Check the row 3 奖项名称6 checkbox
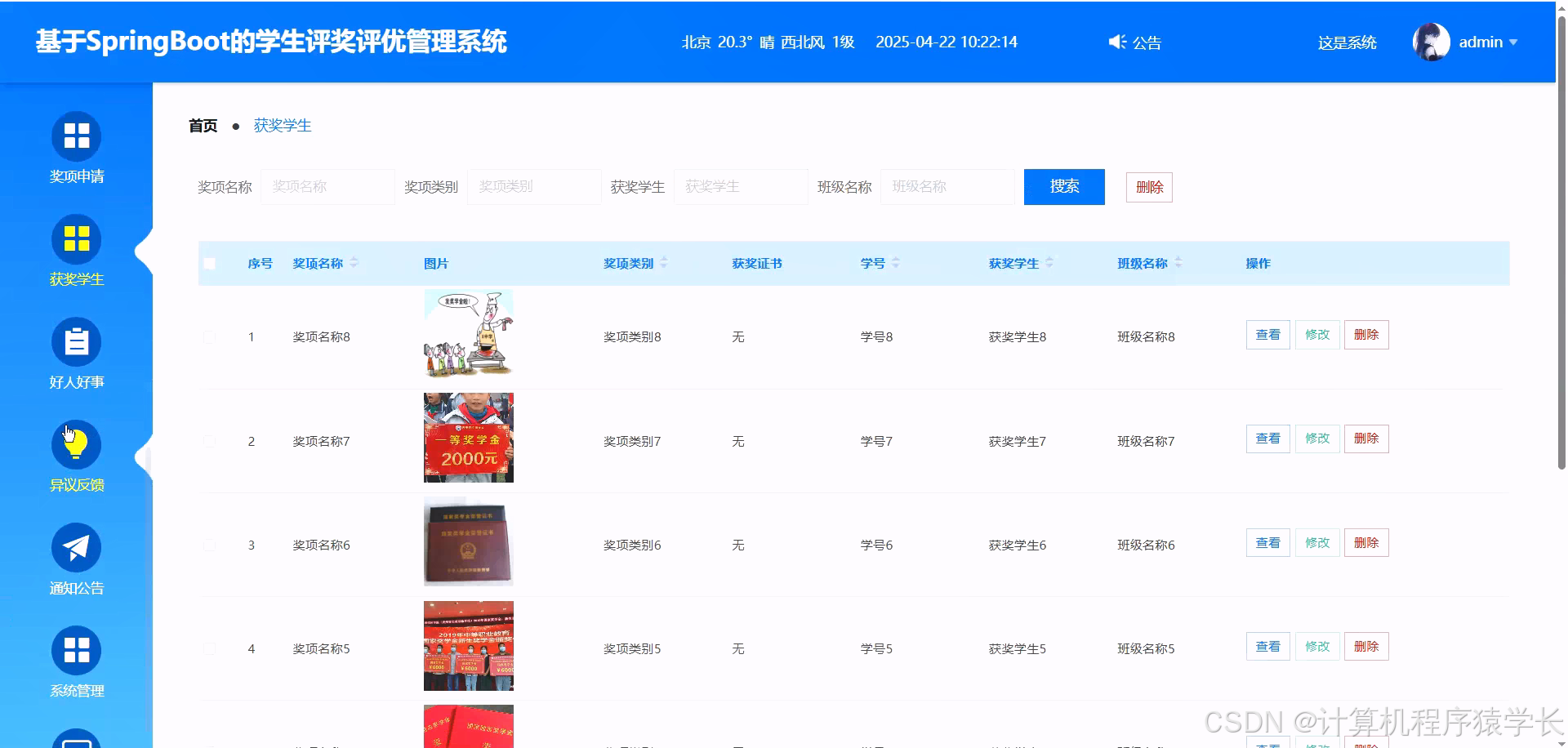Screen dimensions: 1568x748 pos(210,545)
